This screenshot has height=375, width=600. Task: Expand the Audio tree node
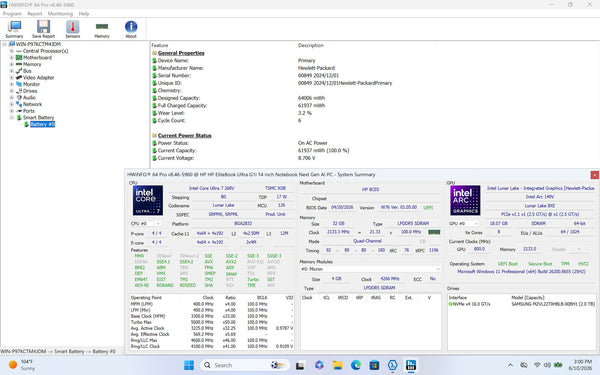pyautogui.click(x=11, y=98)
